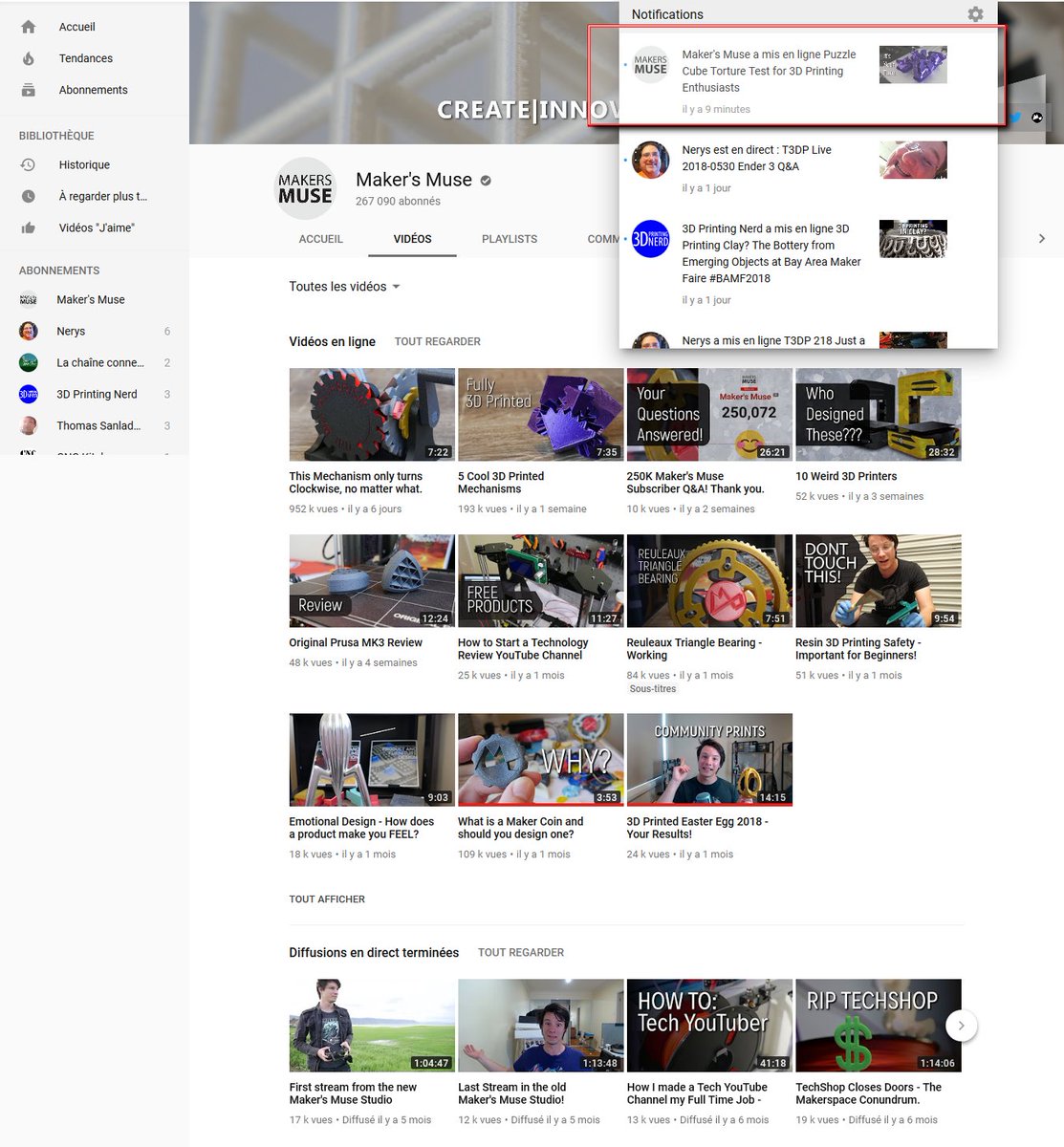The image size is (1064, 1147).
Task: Open RIP Techshop live stream thumbnail
Action: pyautogui.click(x=878, y=1026)
